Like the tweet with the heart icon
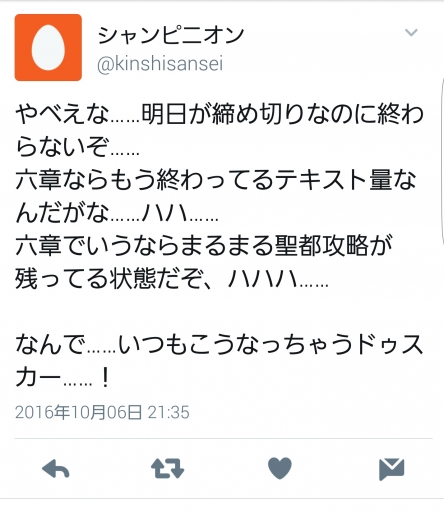The width and height of the screenshot is (444, 511). [280, 468]
